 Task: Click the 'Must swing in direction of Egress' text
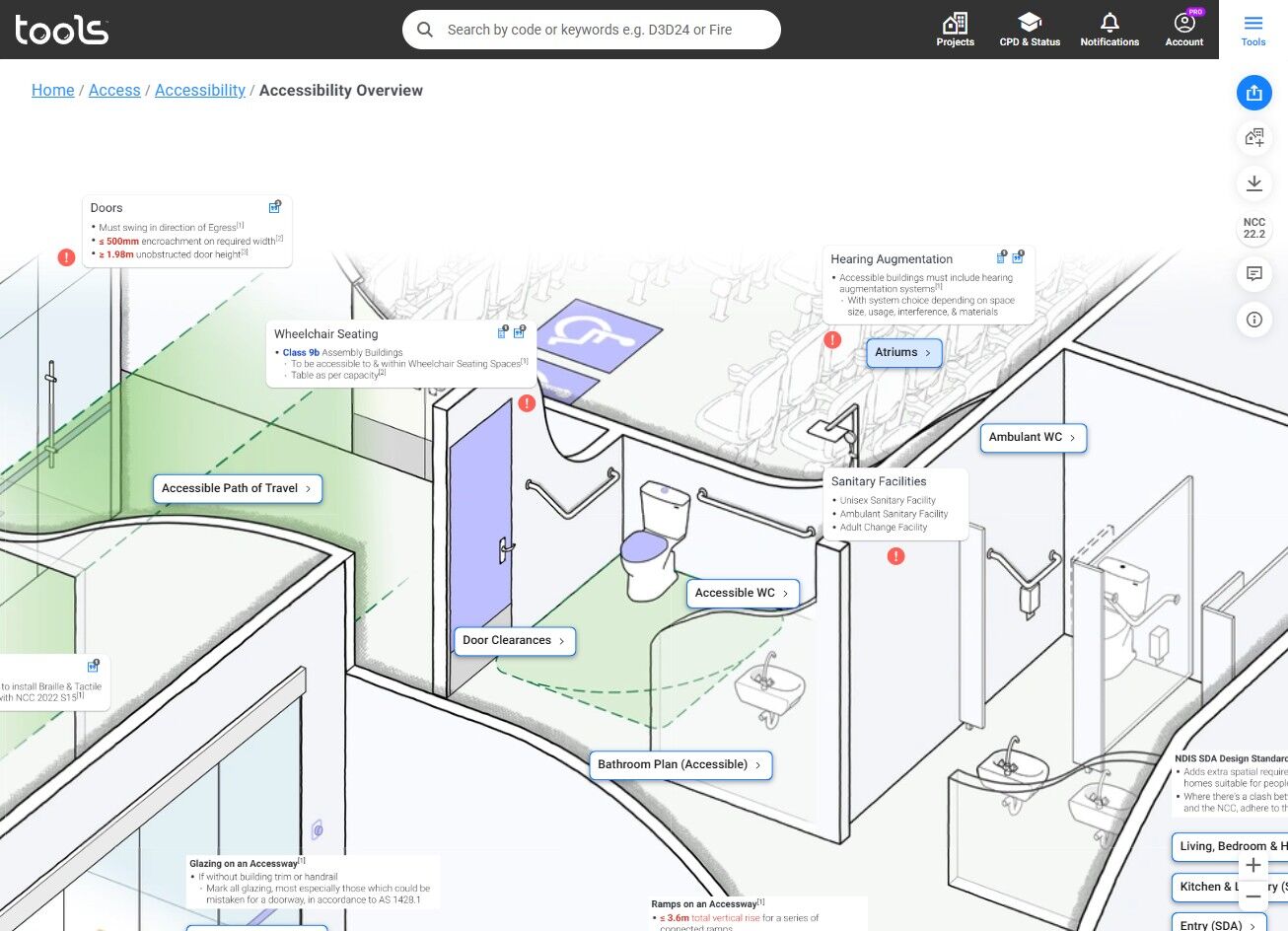(x=168, y=228)
